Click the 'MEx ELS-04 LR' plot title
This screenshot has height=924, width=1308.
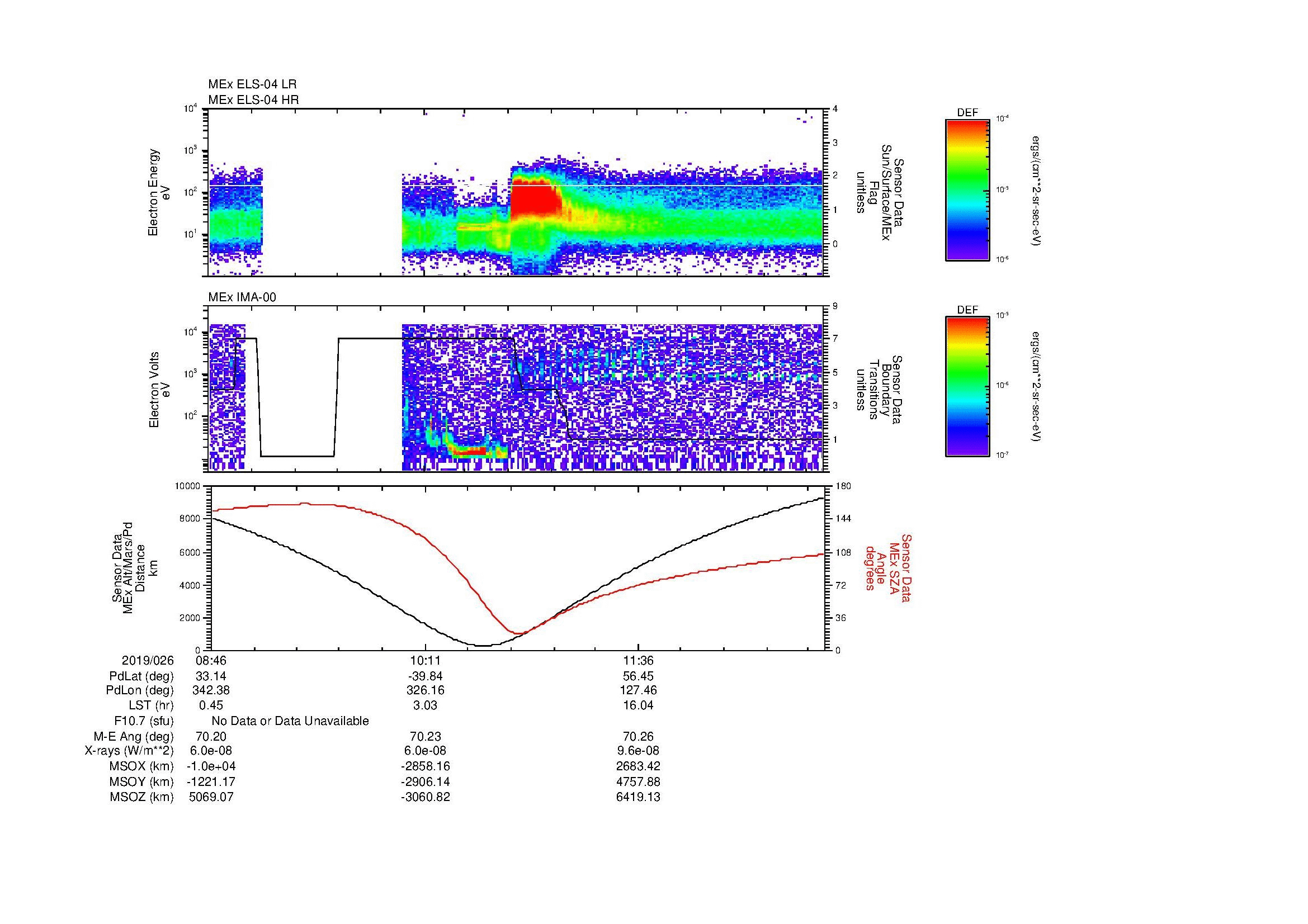[252, 84]
